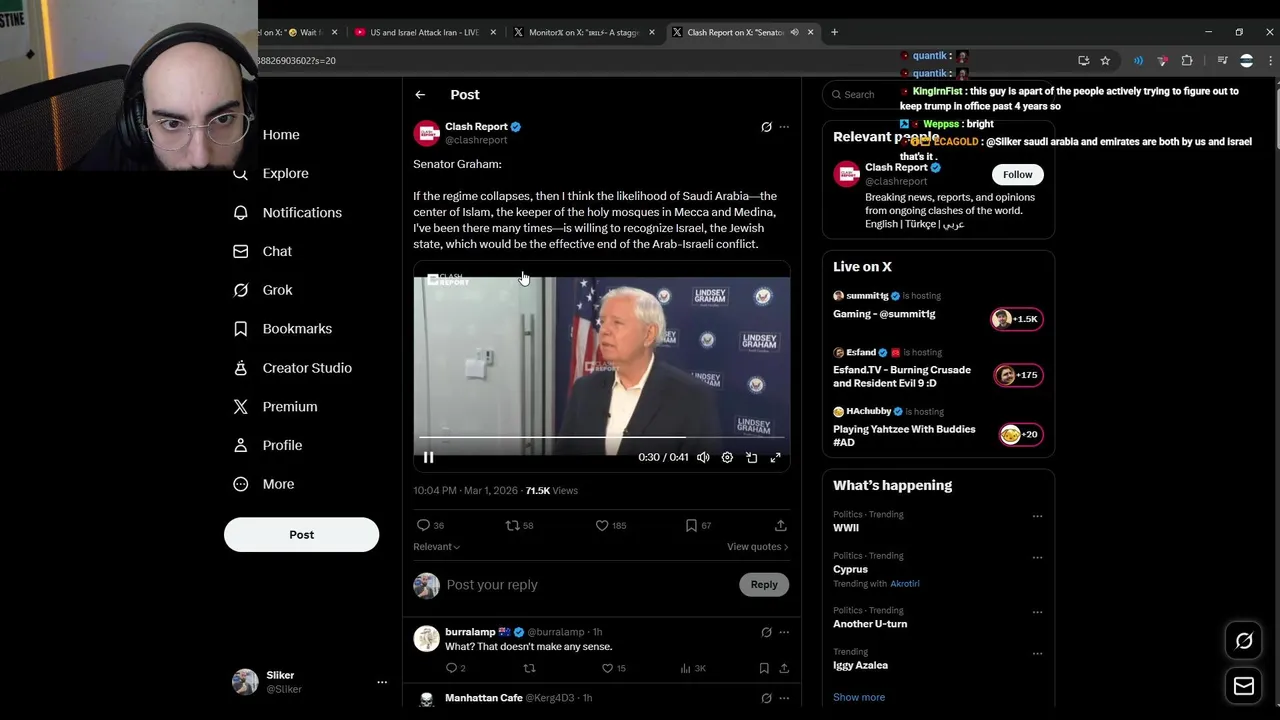Follow Clash Report

pos(1017,175)
